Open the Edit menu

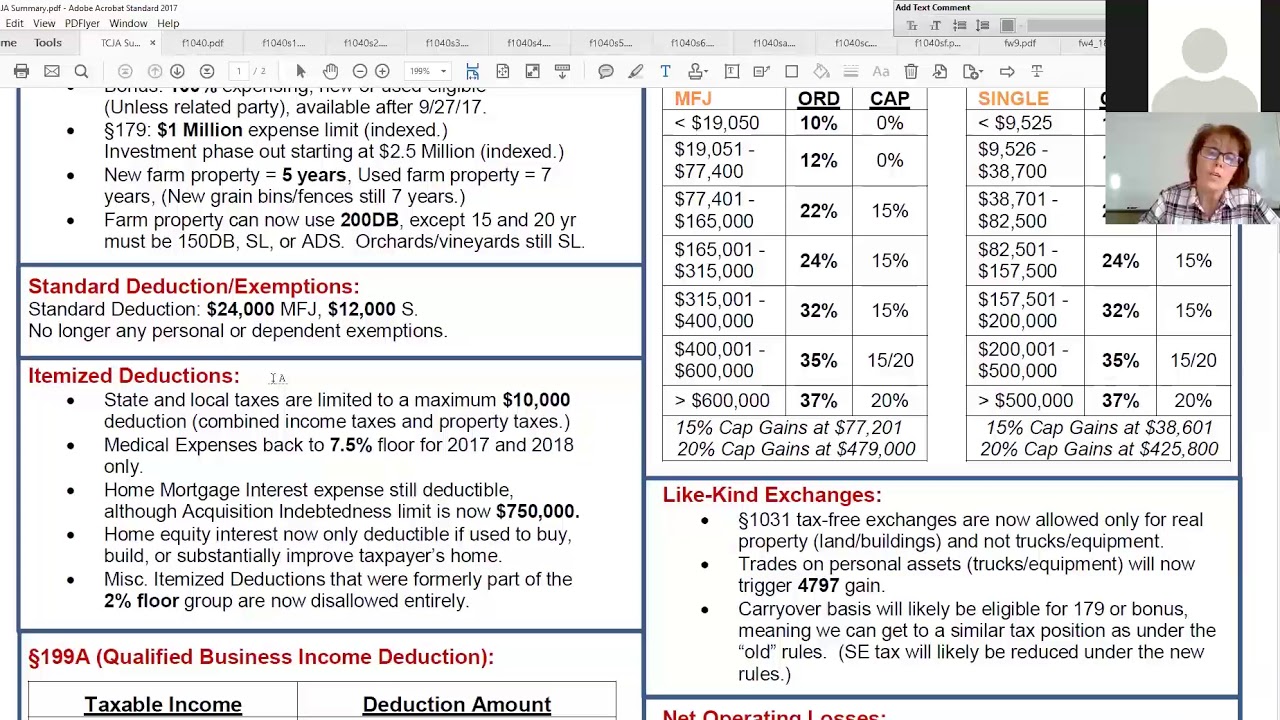(14, 23)
